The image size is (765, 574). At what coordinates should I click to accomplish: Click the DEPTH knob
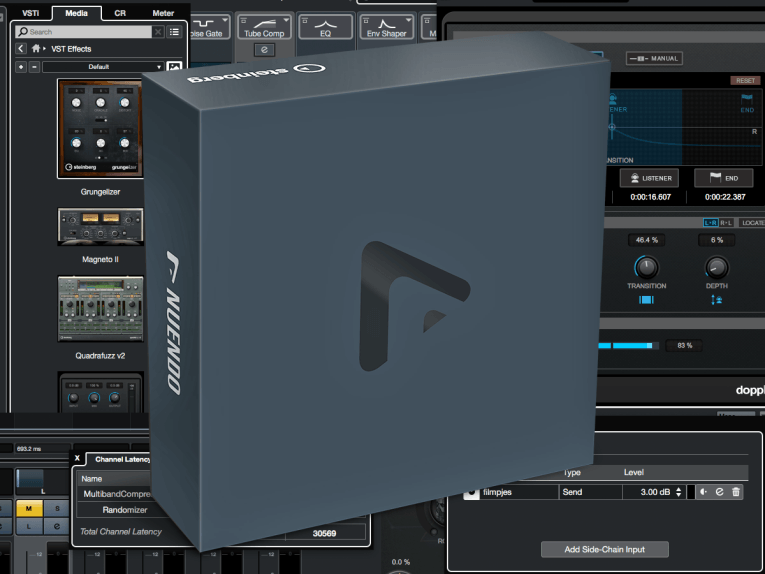(717, 267)
